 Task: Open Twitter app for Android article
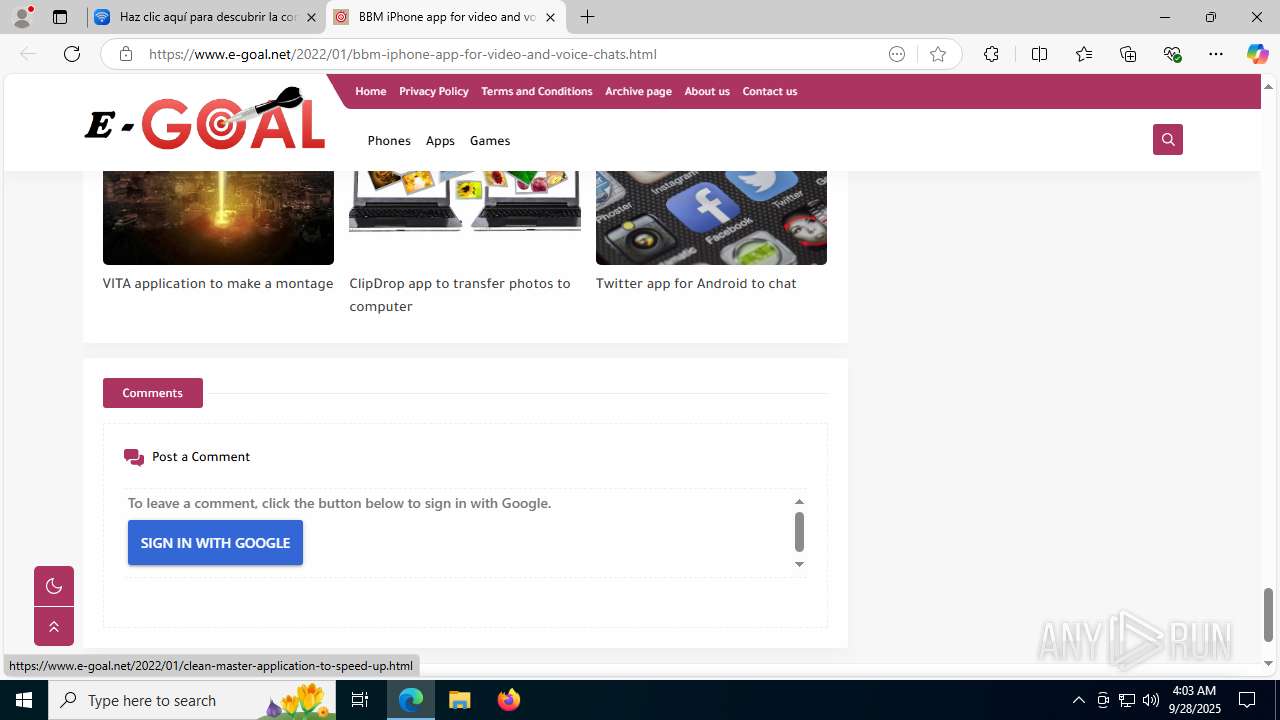[x=696, y=283]
